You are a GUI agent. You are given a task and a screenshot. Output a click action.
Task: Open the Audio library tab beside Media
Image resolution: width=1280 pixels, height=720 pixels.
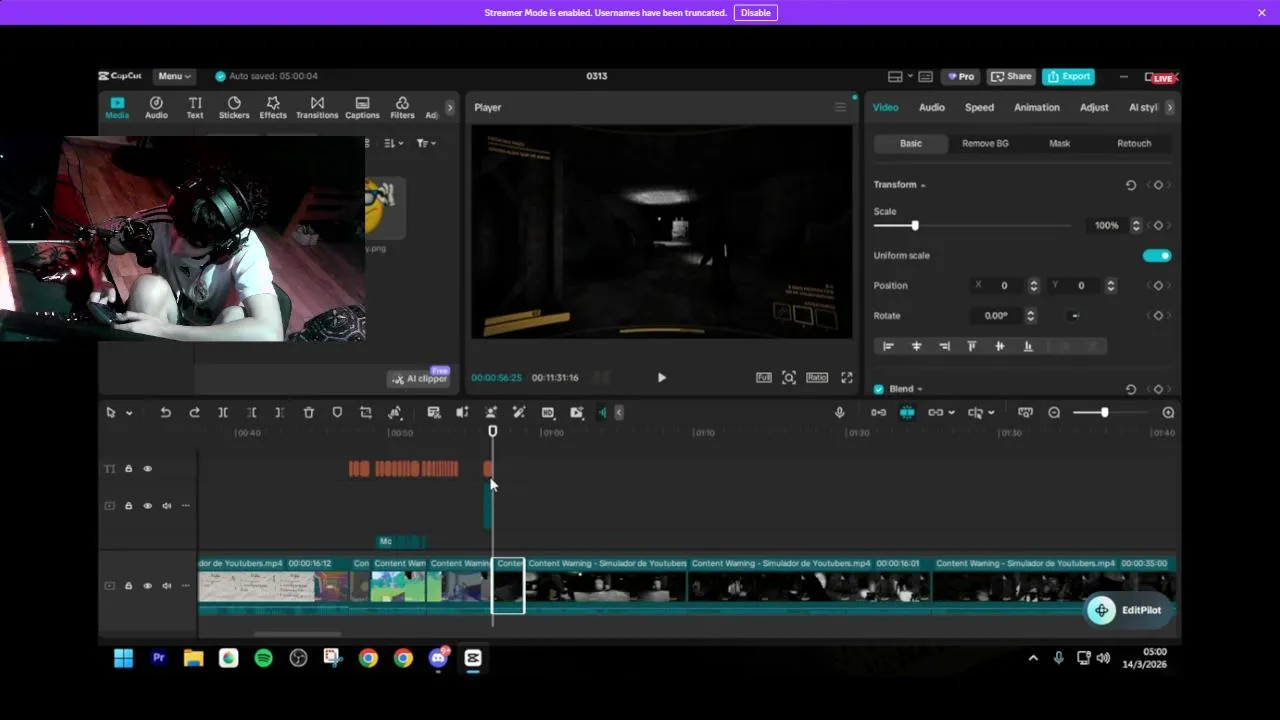(x=156, y=108)
